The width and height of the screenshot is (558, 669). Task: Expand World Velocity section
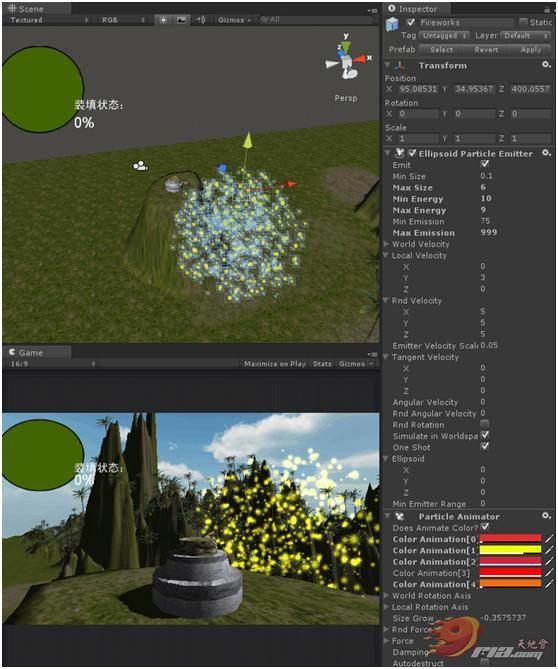pos(387,244)
